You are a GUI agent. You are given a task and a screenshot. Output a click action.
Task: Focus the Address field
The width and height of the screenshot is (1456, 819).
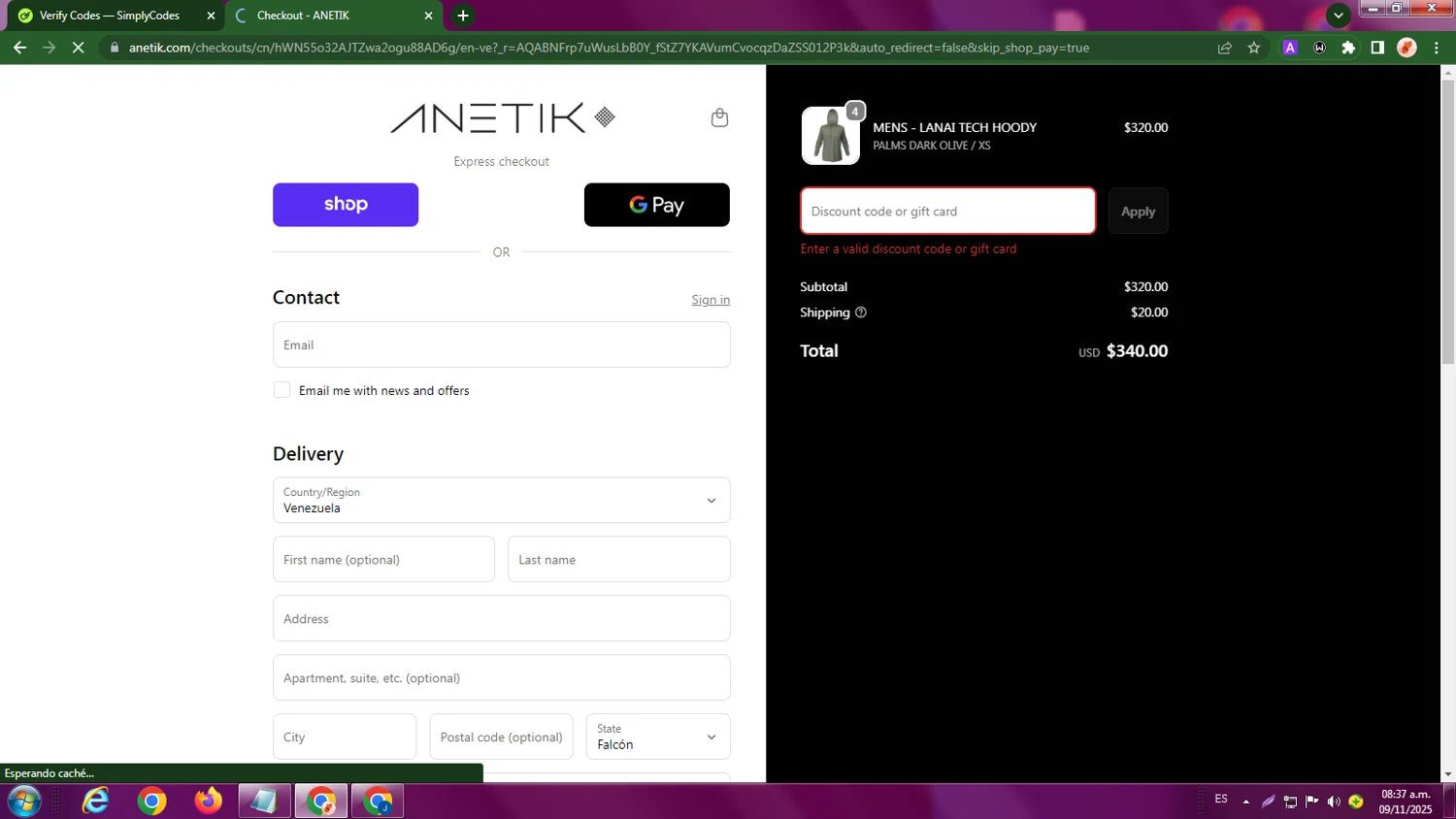[x=502, y=618]
